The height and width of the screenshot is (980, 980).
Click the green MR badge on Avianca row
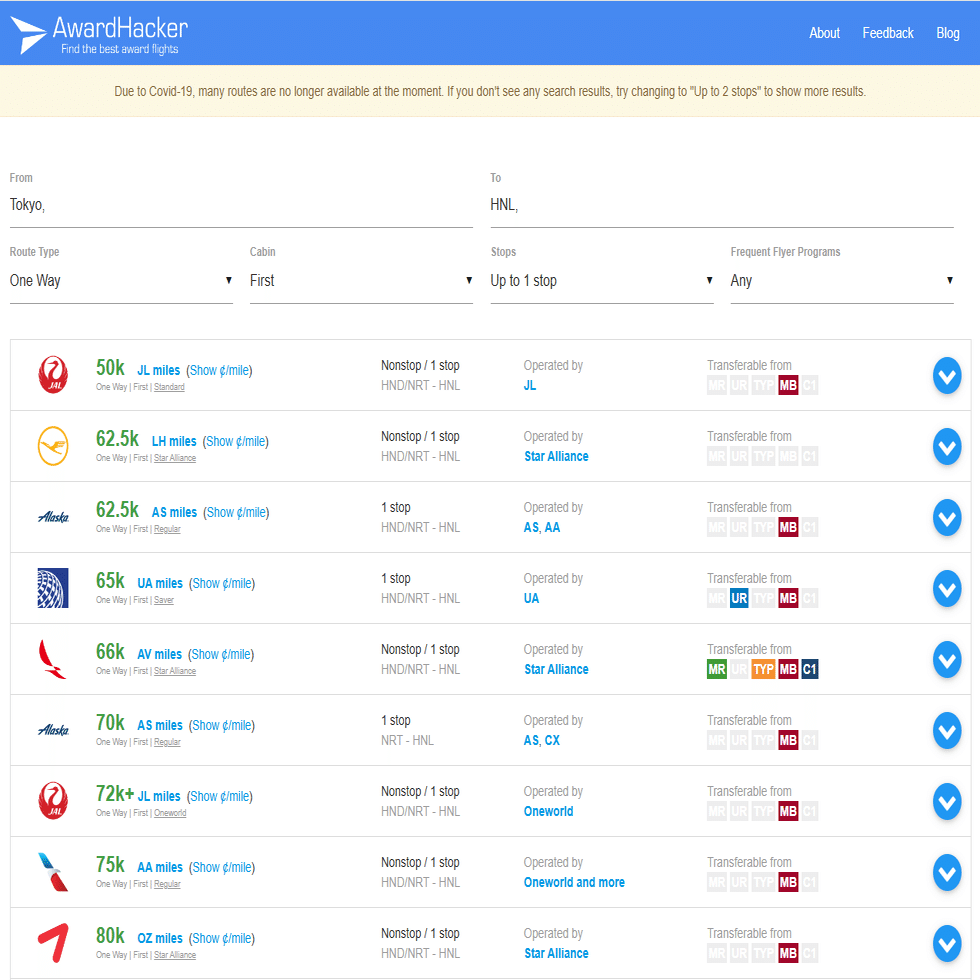pyautogui.click(x=717, y=669)
